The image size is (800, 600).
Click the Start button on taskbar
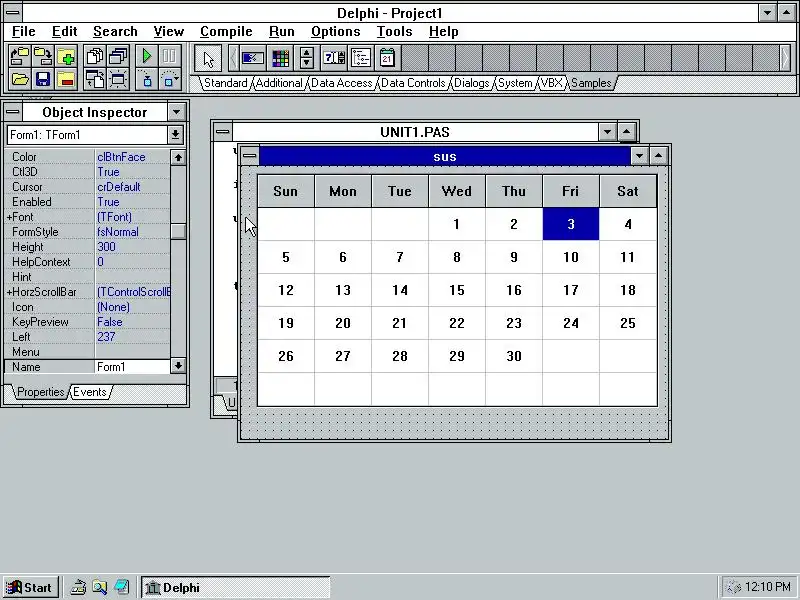30,587
